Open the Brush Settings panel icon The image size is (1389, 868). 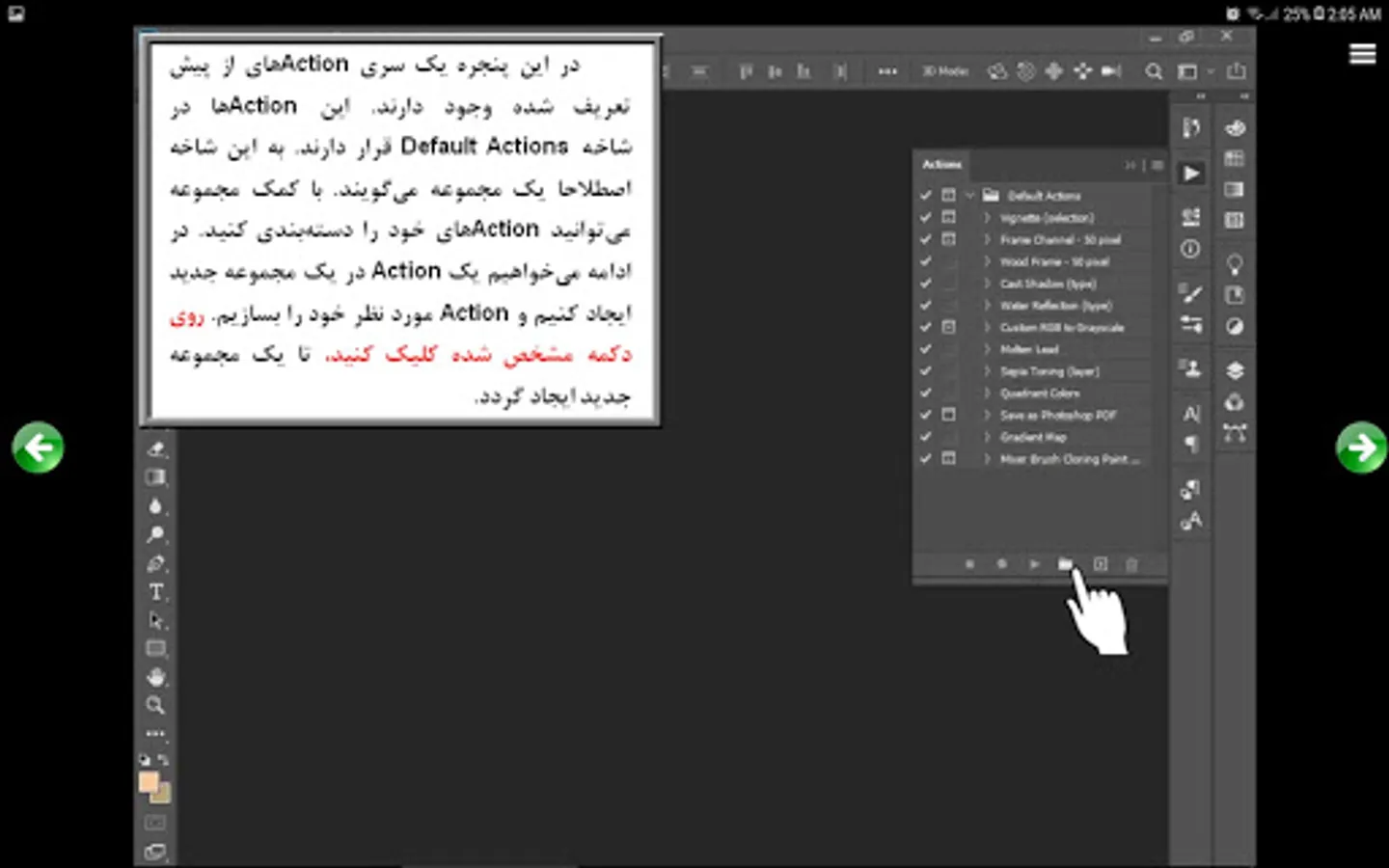pos(1191,293)
